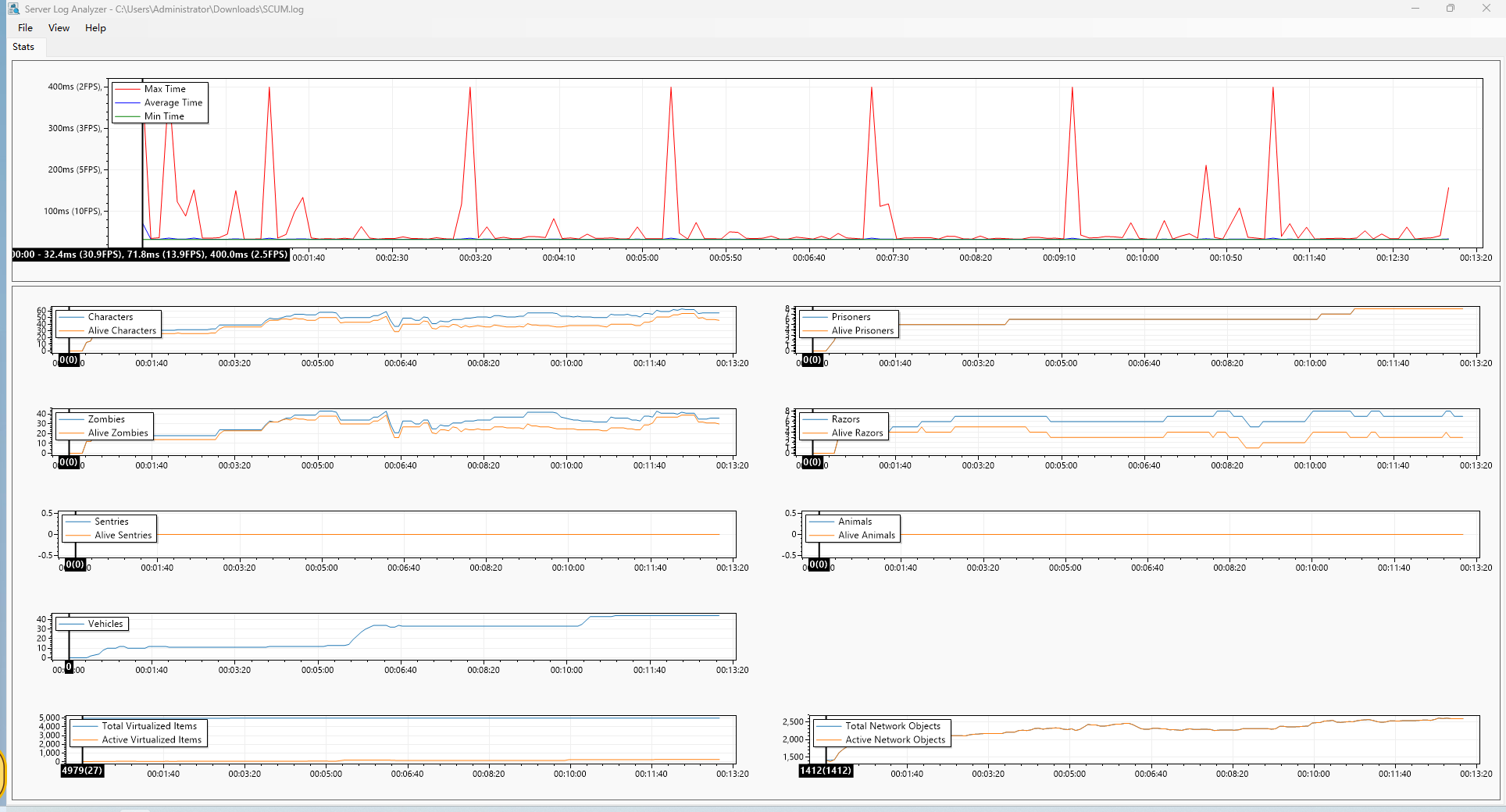Open the View menu
Screen dimensions: 1506x812
(59, 28)
